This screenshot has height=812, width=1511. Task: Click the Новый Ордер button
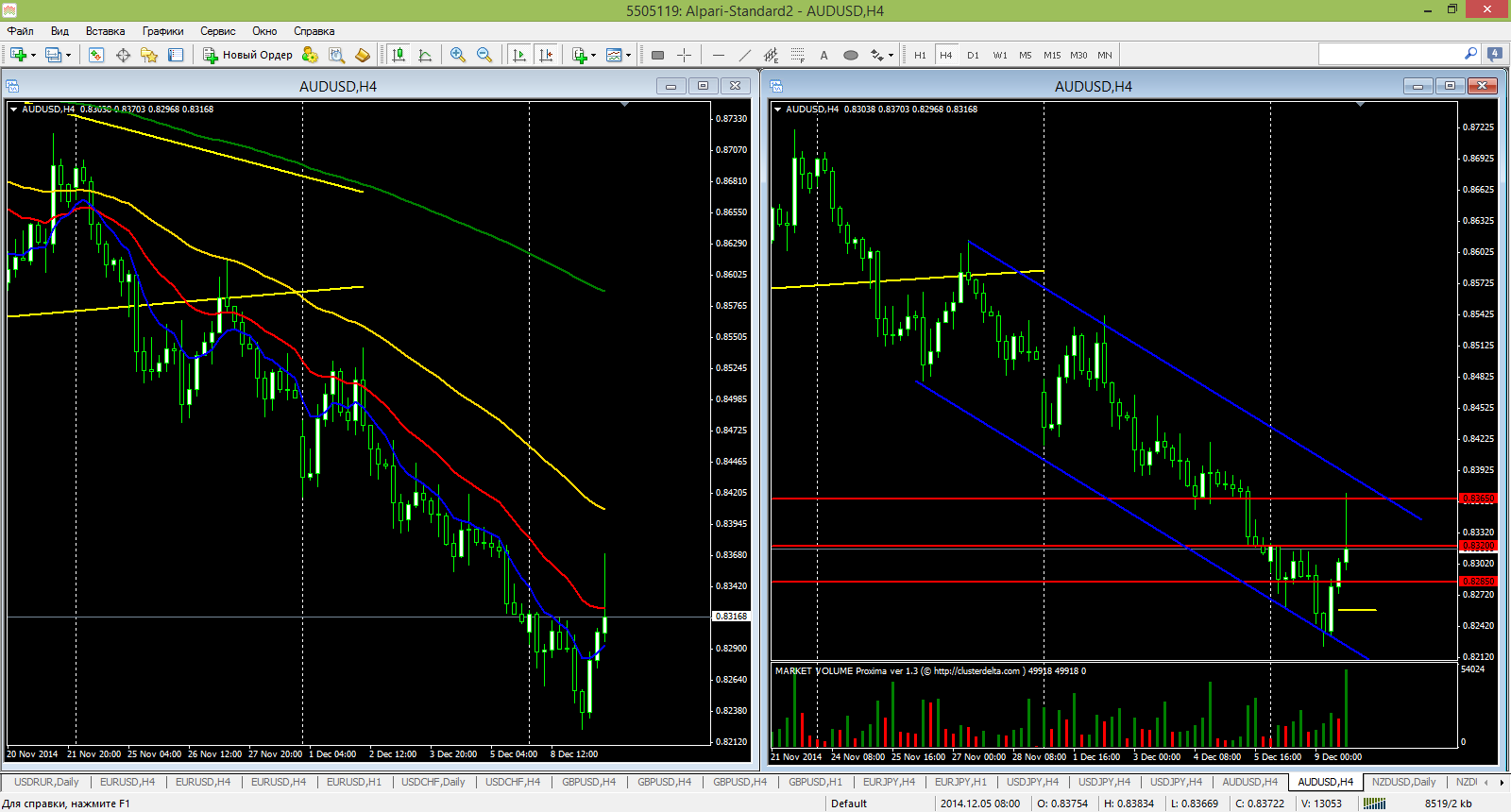(x=247, y=55)
